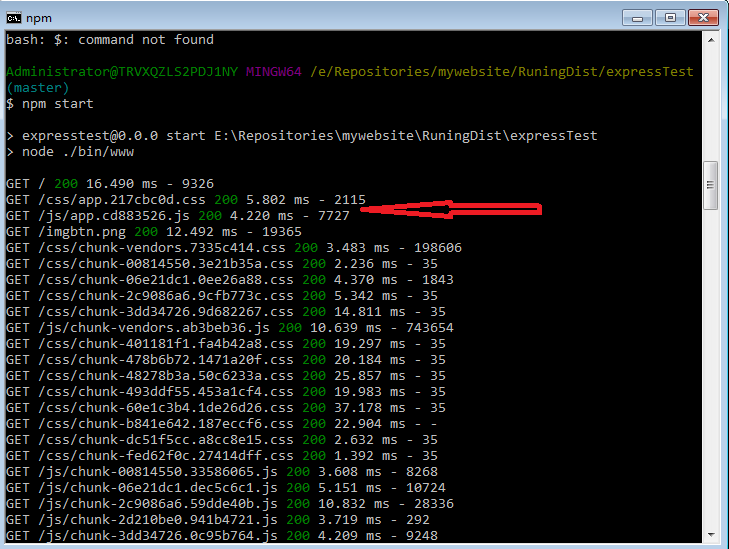Close the npm terminal window
This screenshot has height=549, width=729.
[704, 18]
